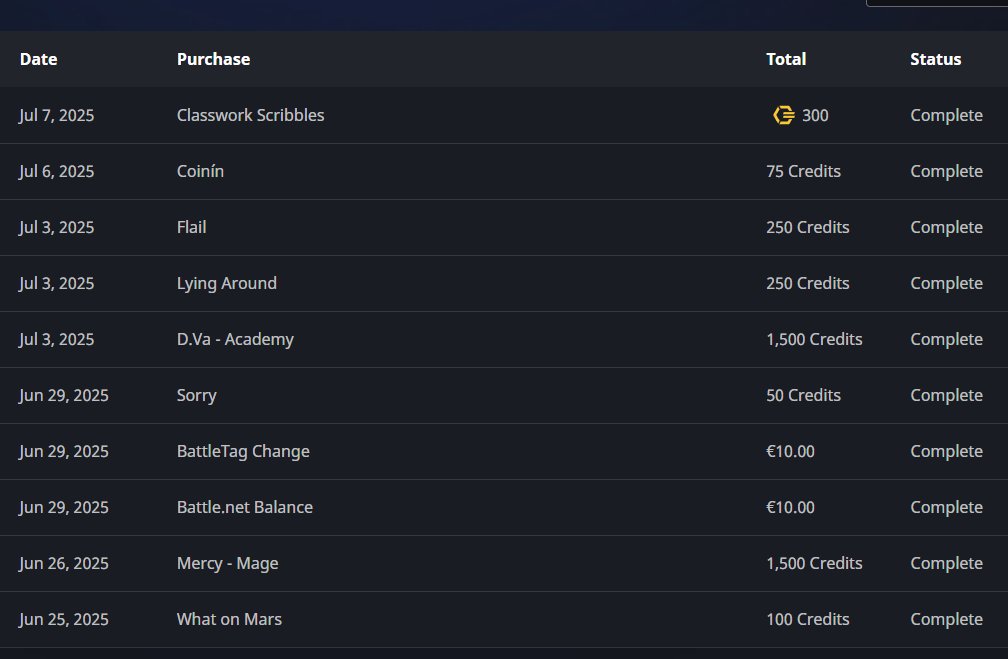Open the Classwork Scribbles purchase entry
Image resolution: width=1008 pixels, height=659 pixels.
click(x=250, y=115)
